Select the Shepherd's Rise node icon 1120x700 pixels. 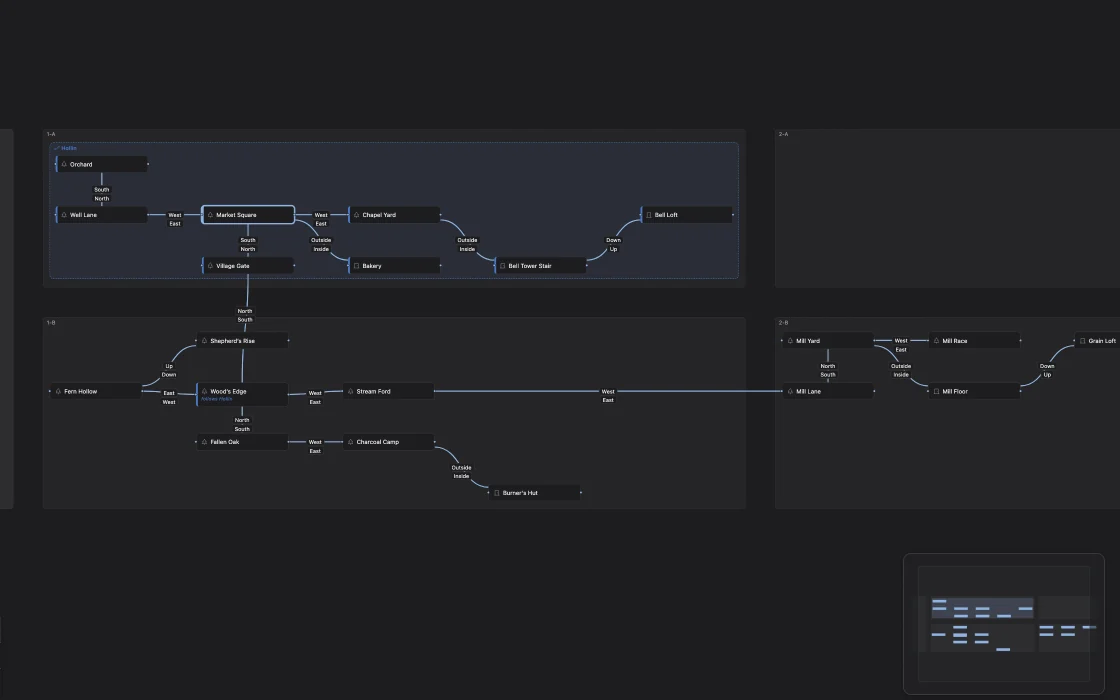click(x=204, y=341)
